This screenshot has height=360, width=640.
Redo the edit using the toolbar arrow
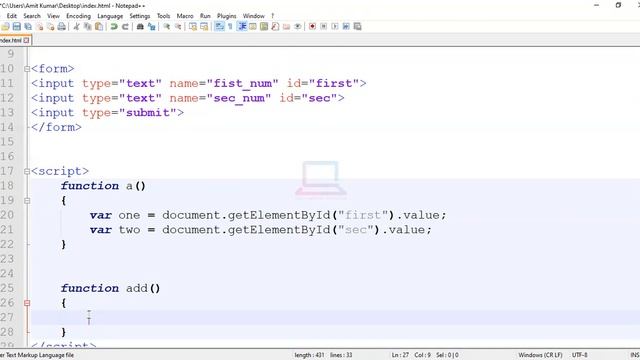point(125,27)
